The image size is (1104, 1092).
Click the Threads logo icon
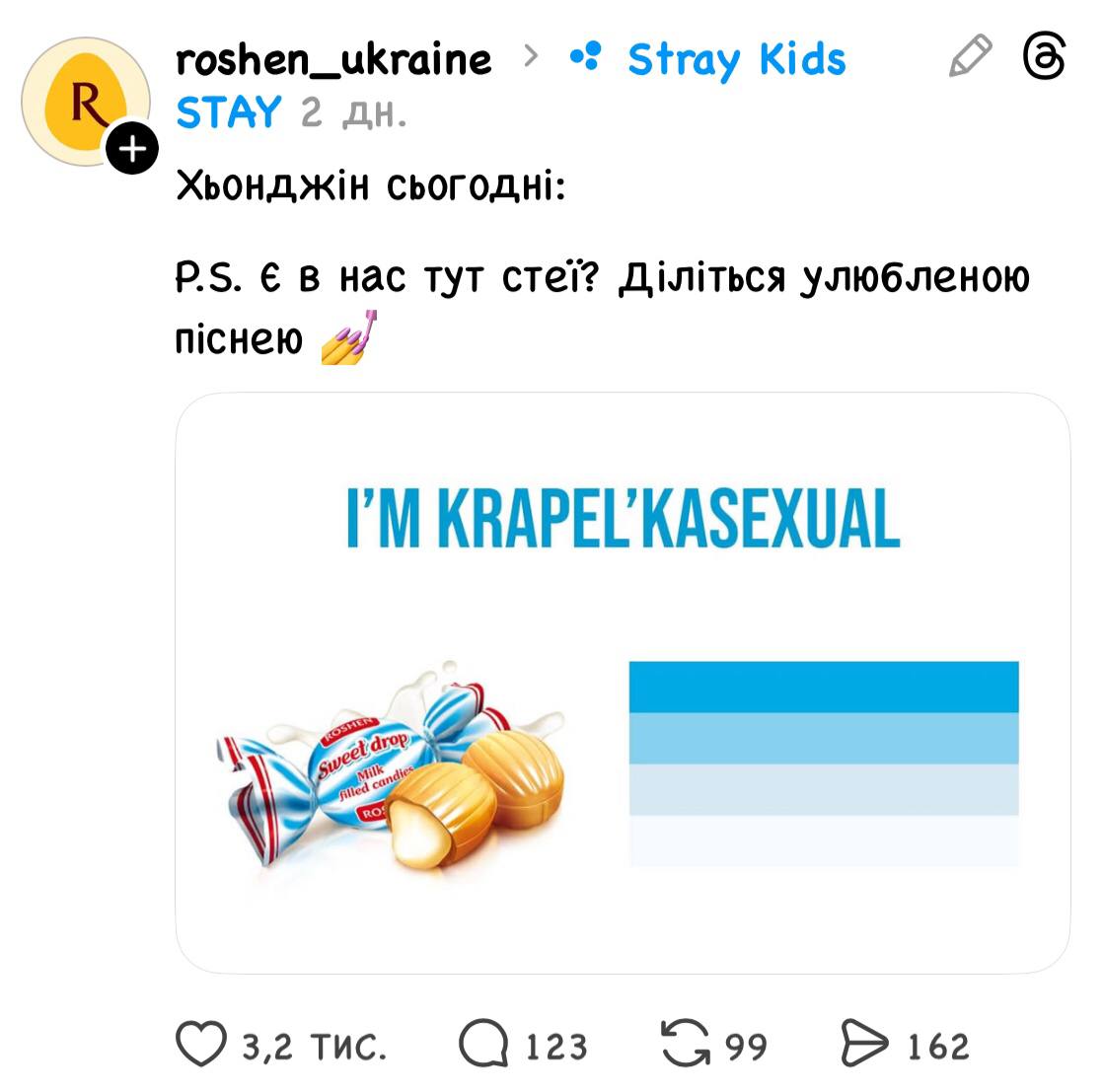click(1045, 57)
